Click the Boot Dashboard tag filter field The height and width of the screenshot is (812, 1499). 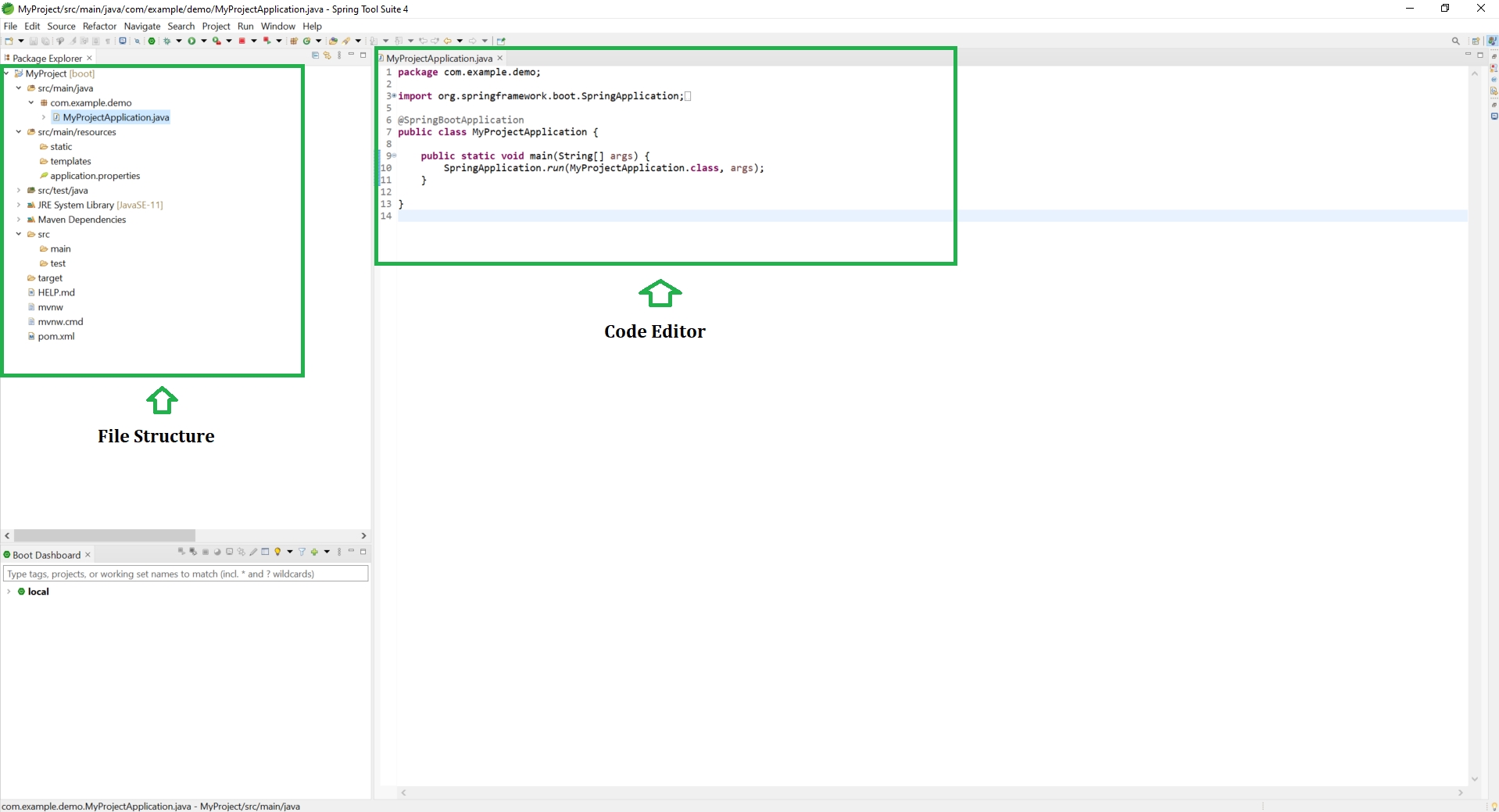point(186,574)
